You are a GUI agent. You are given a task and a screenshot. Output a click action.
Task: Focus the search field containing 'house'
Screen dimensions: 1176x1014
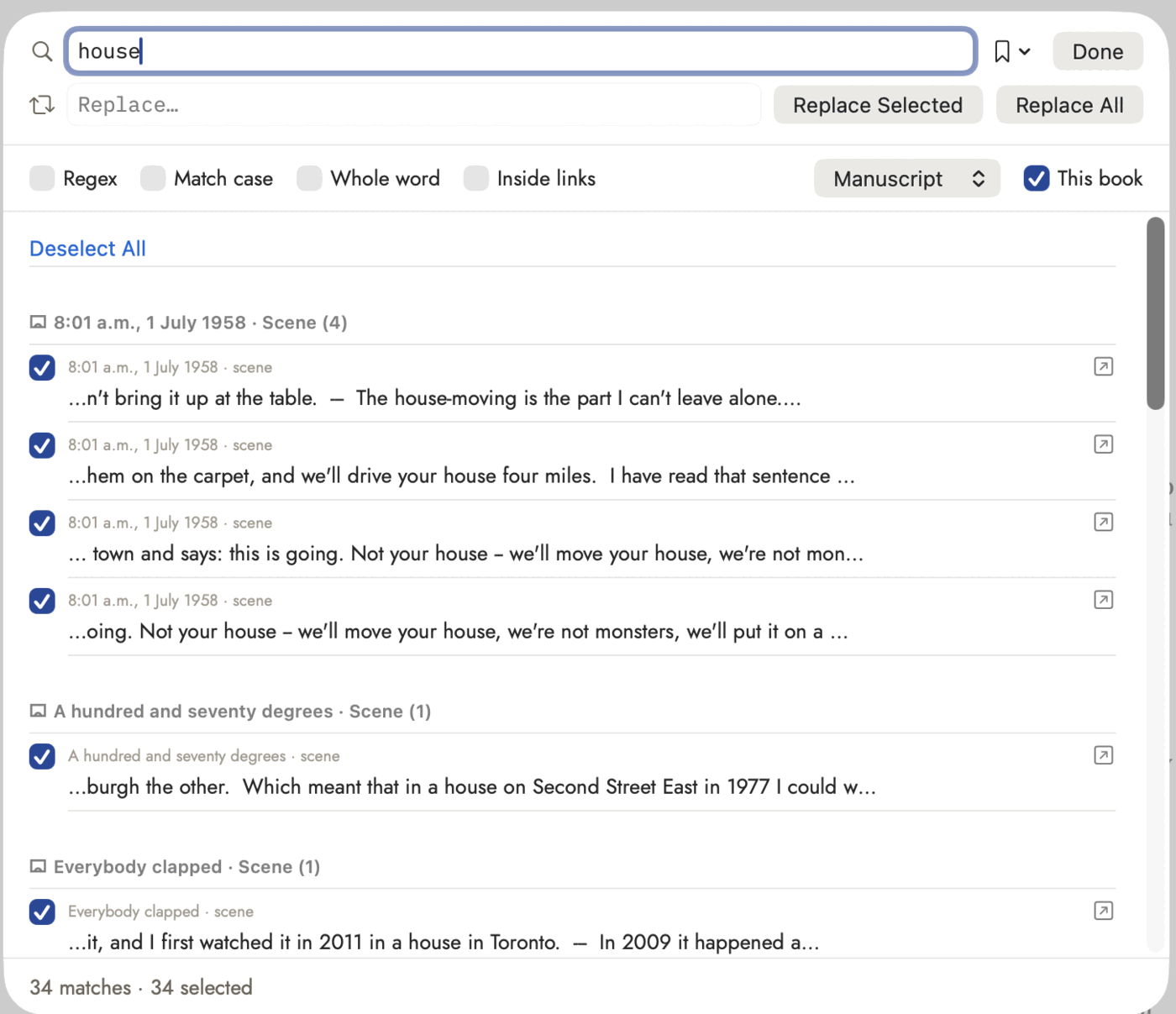click(x=521, y=51)
